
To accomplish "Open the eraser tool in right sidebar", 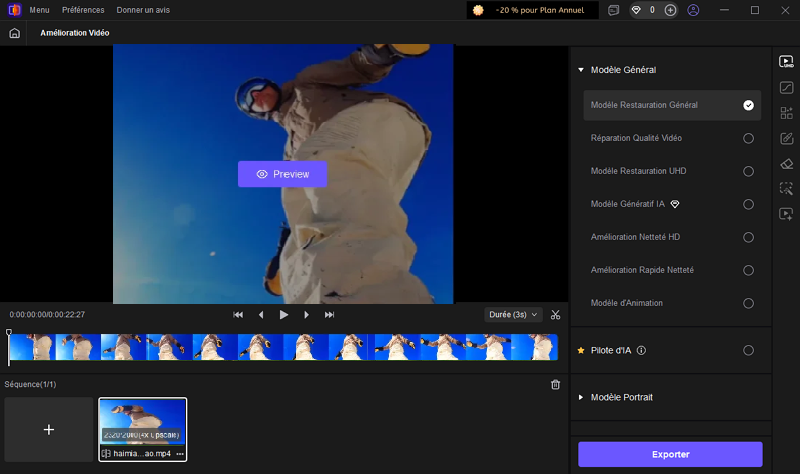I will click(x=786, y=164).
